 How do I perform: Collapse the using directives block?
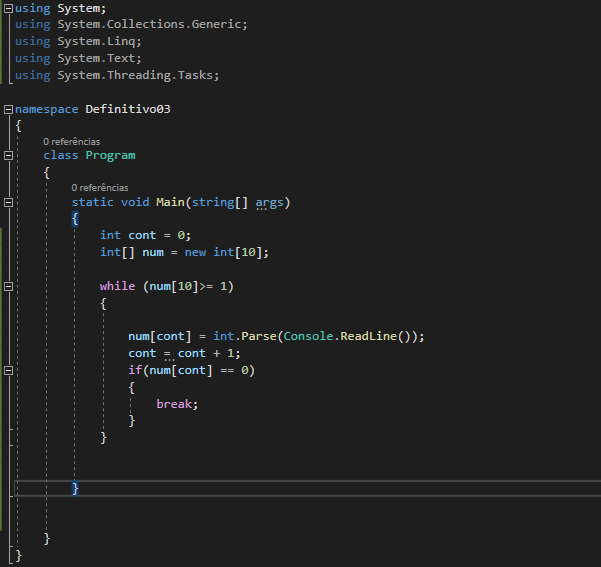8,8
